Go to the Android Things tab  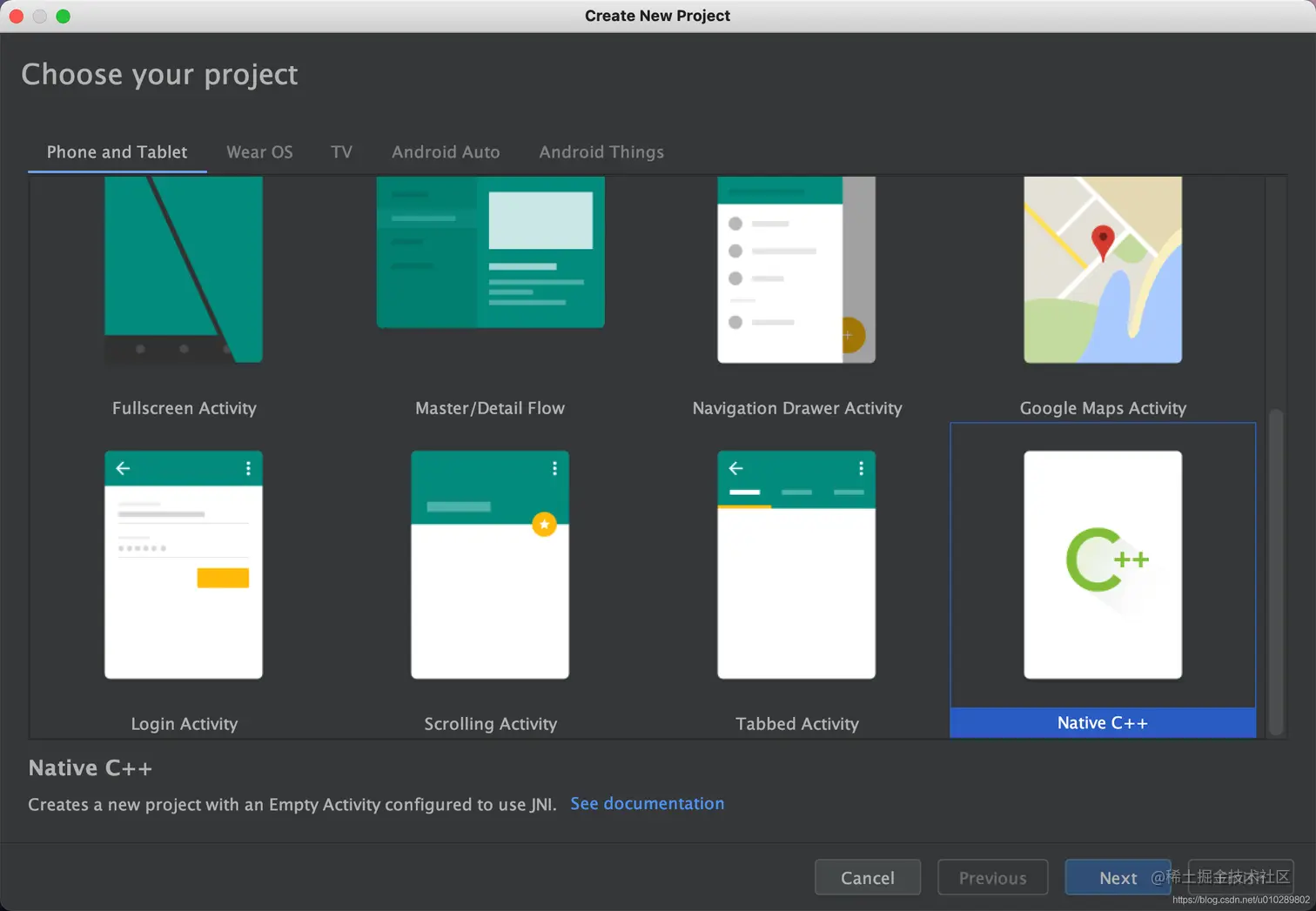pos(601,152)
